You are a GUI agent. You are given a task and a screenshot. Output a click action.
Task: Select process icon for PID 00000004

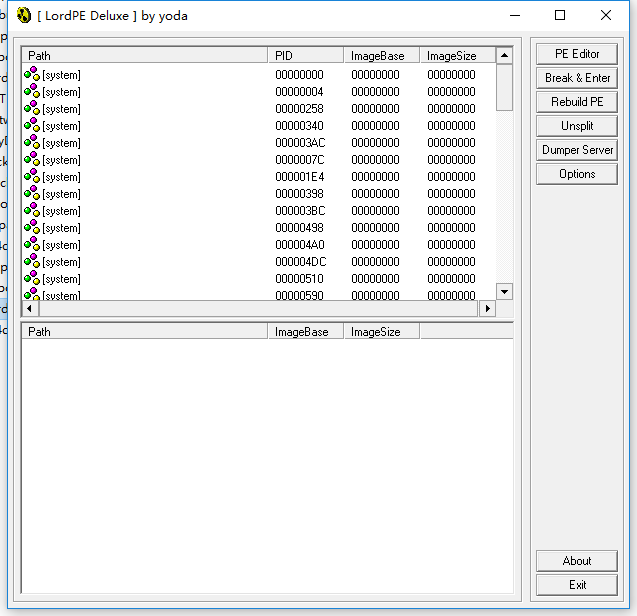(x=32, y=91)
